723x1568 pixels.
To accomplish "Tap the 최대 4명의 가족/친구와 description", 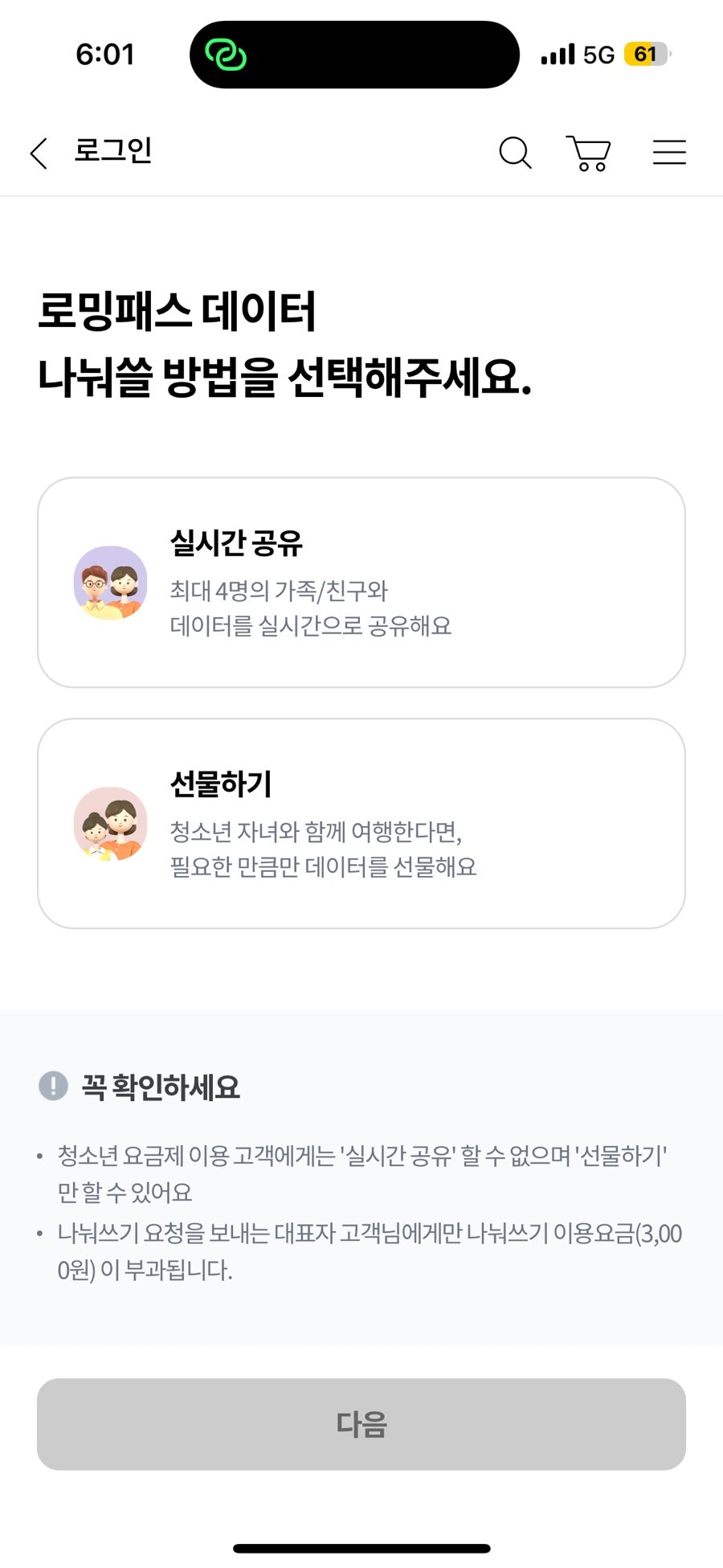I will click(279, 591).
